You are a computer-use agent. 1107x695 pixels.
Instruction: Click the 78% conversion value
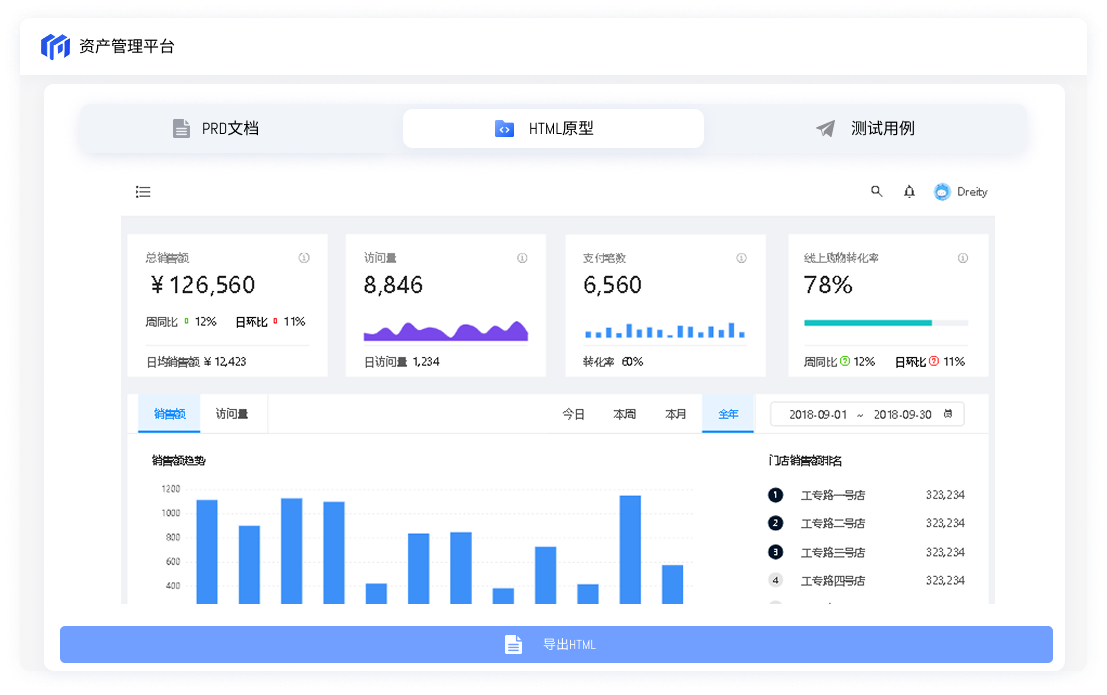828,285
